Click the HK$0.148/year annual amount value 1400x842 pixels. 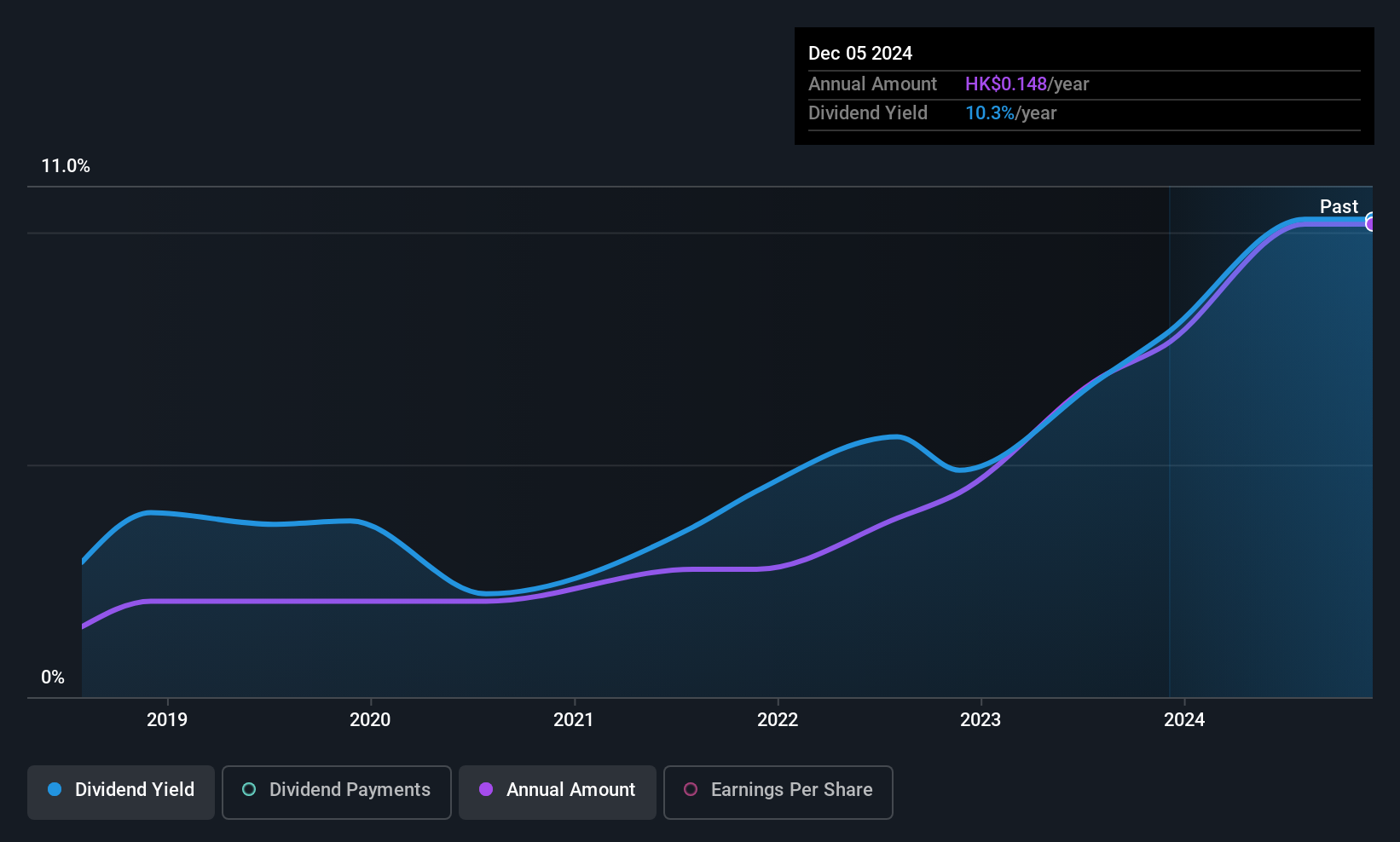pos(1027,84)
